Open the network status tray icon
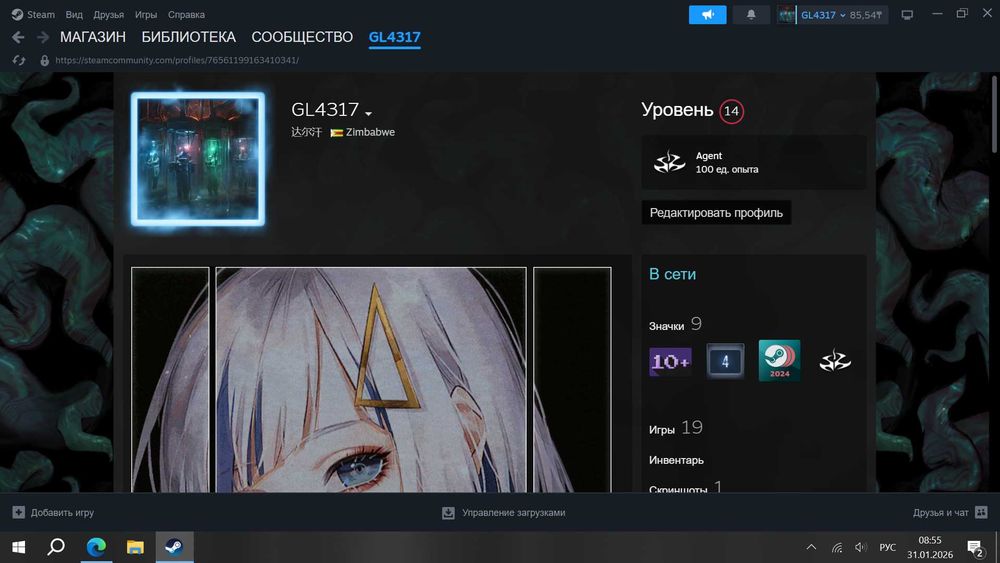This screenshot has width=1000, height=563. tap(837, 547)
